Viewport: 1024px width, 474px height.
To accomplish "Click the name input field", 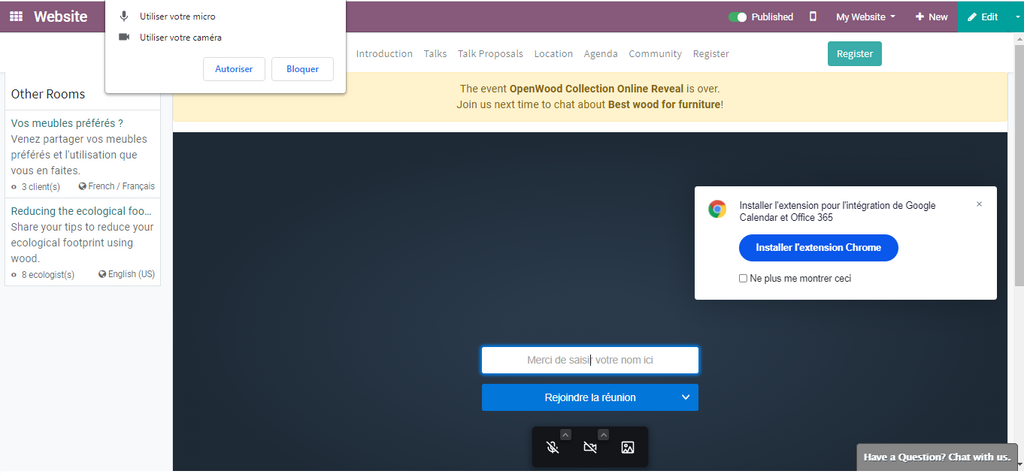I will pos(590,360).
